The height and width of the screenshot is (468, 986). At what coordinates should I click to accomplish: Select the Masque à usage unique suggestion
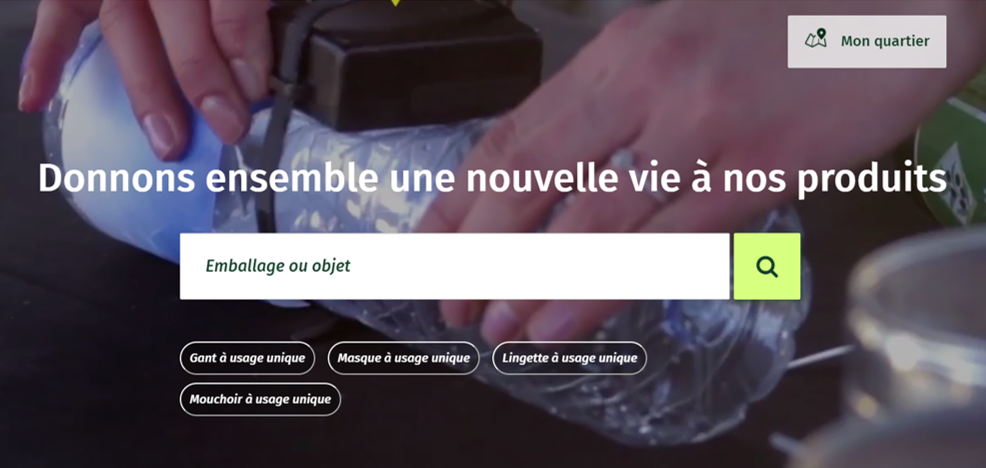(404, 358)
